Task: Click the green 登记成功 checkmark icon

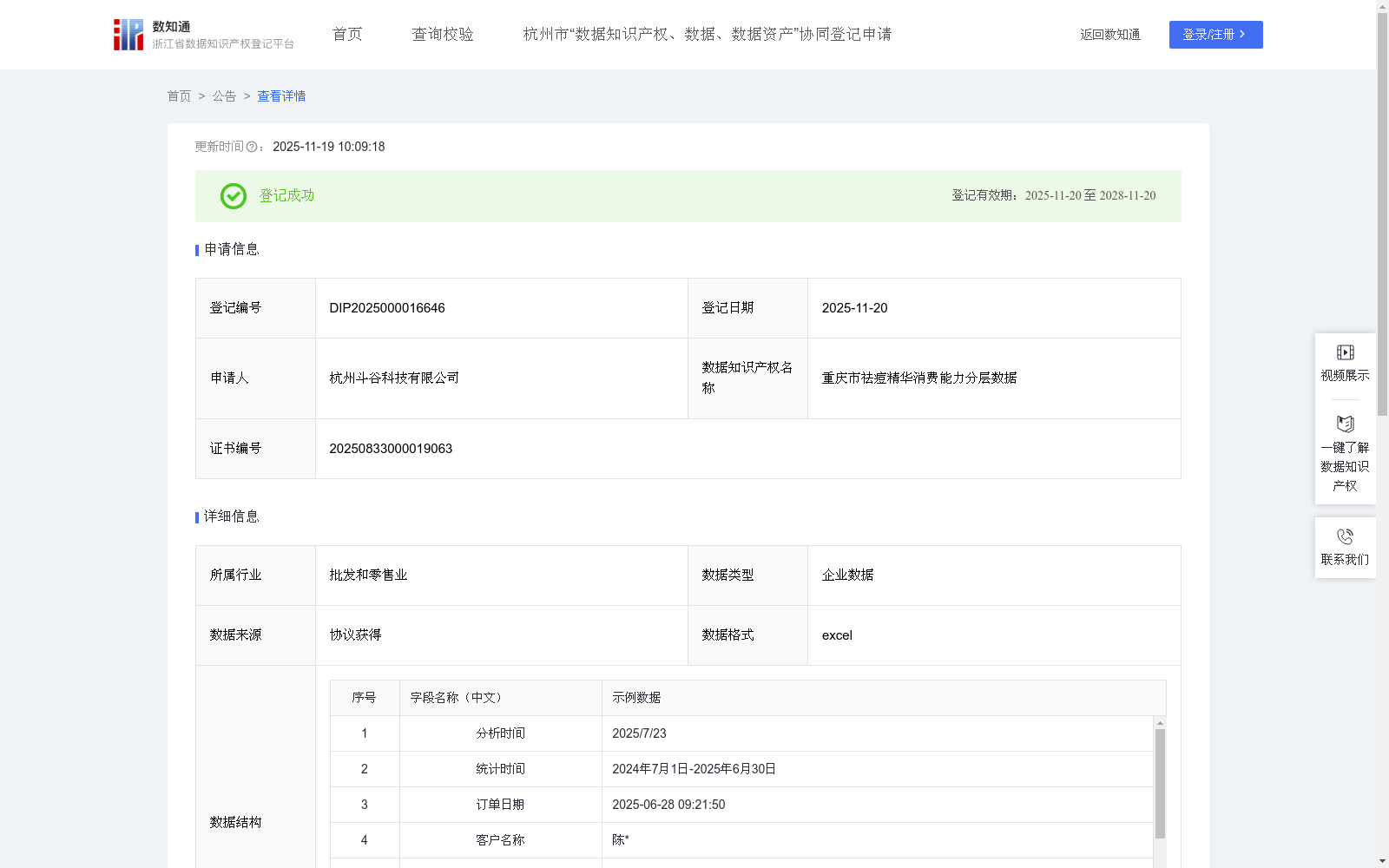Action: [233, 196]
